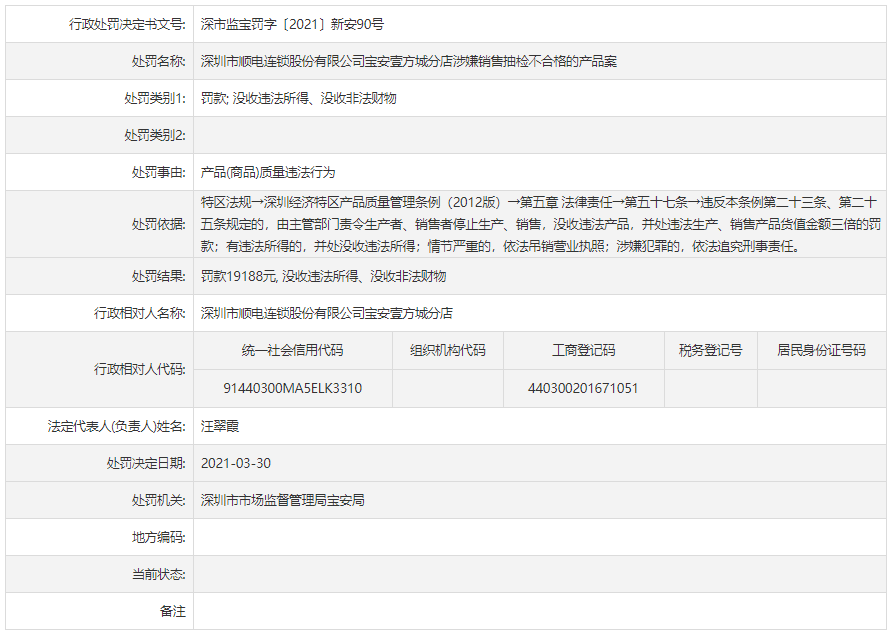894x634 pixels.
Task: Select the label 处罚类别1:
Action: point(155,99)
